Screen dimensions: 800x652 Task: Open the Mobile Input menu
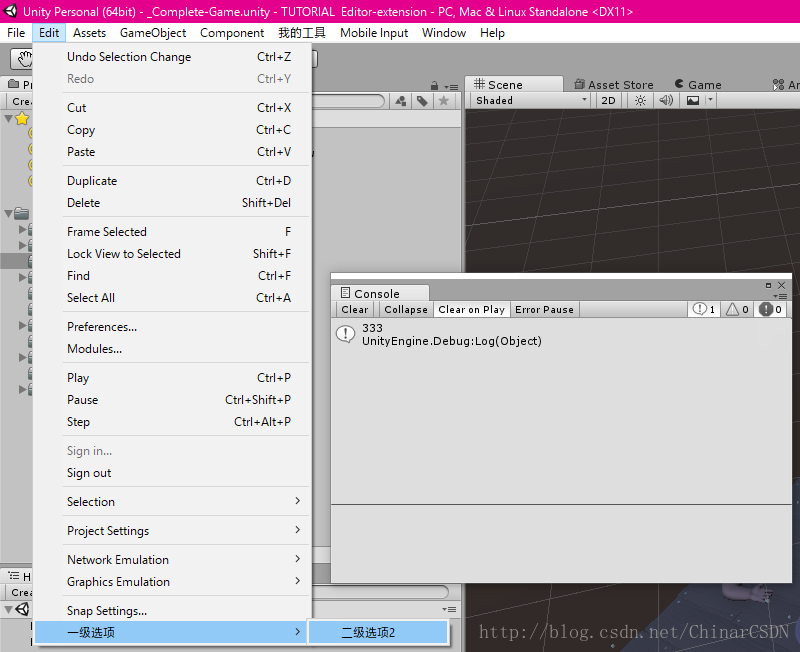[x=374, y=33]
